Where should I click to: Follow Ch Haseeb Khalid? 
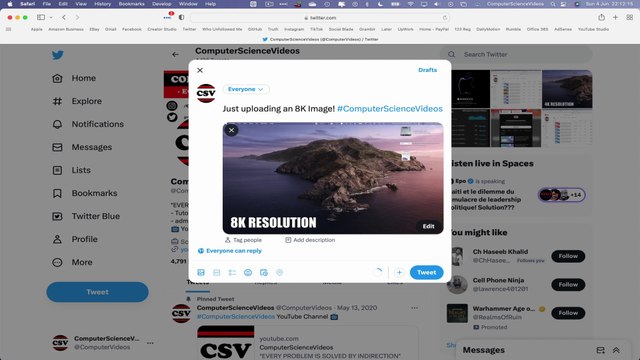coord(568,256)
